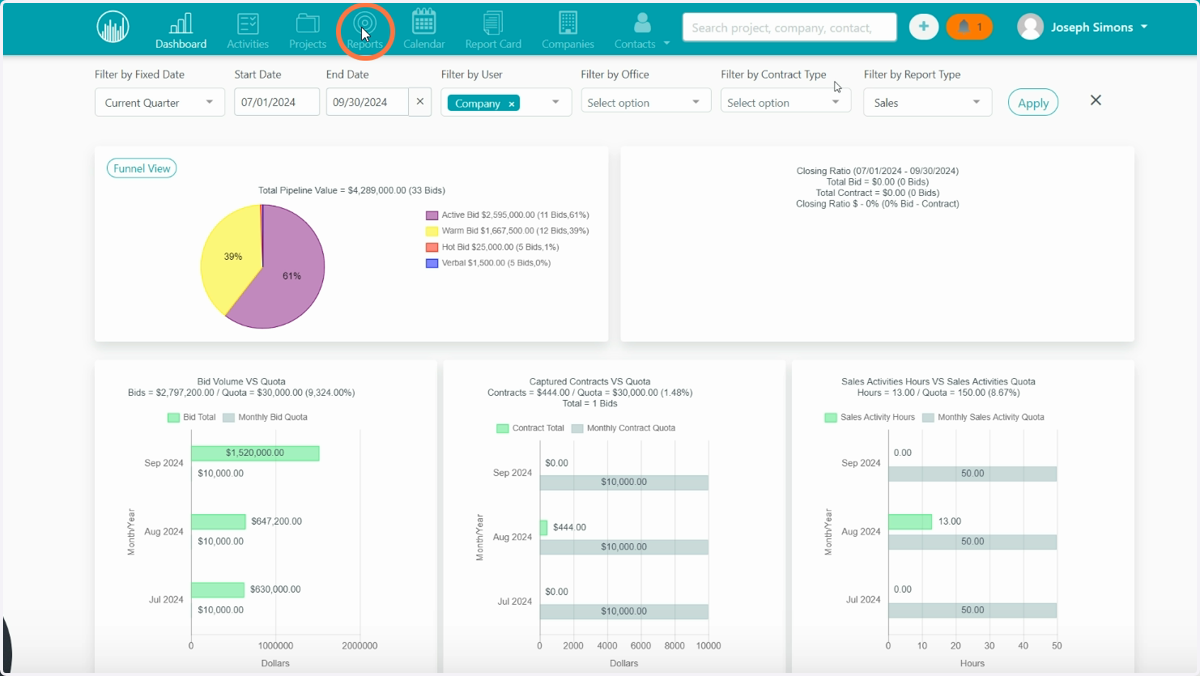Click the Apply filter button
This screenshot has width=1200, height=676.
pos(1033,102)
